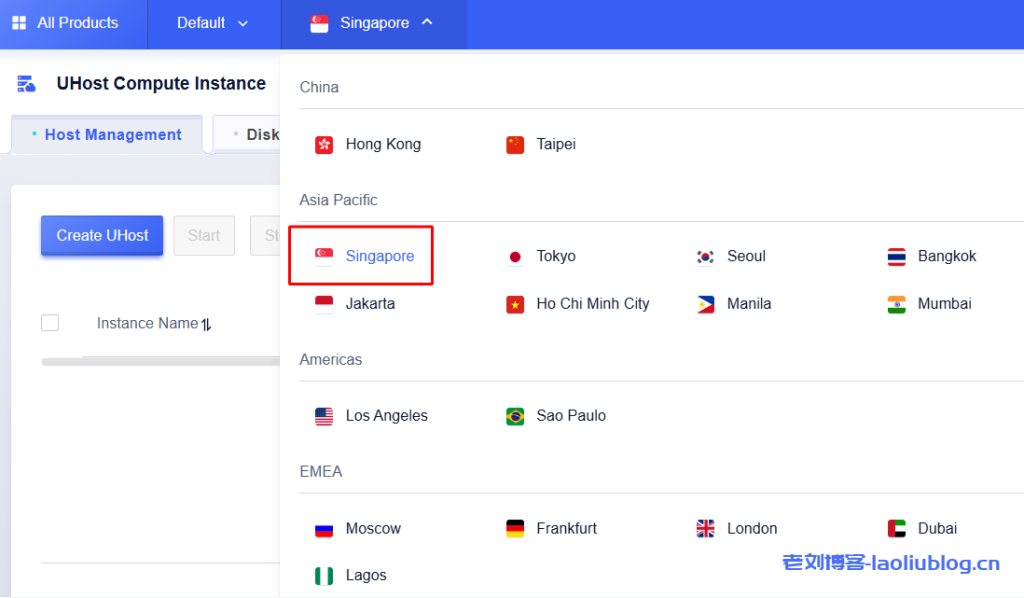This screenshot has width=1024, height=598.
Task: Select Frankfurt region from the list
Action: point(566,529)
